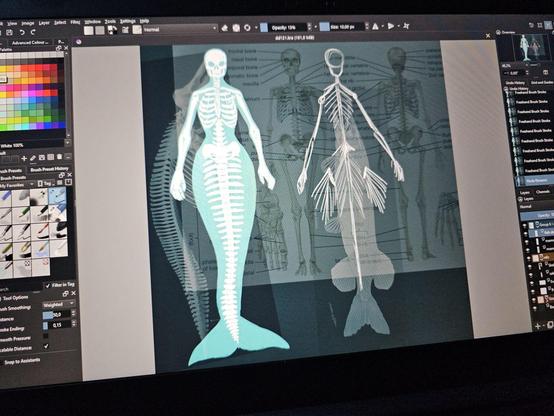Toggle the Smooth Pressure checkbox
Image resolution: width=554 pixels, height=416 pixels.
pos(46,336)
